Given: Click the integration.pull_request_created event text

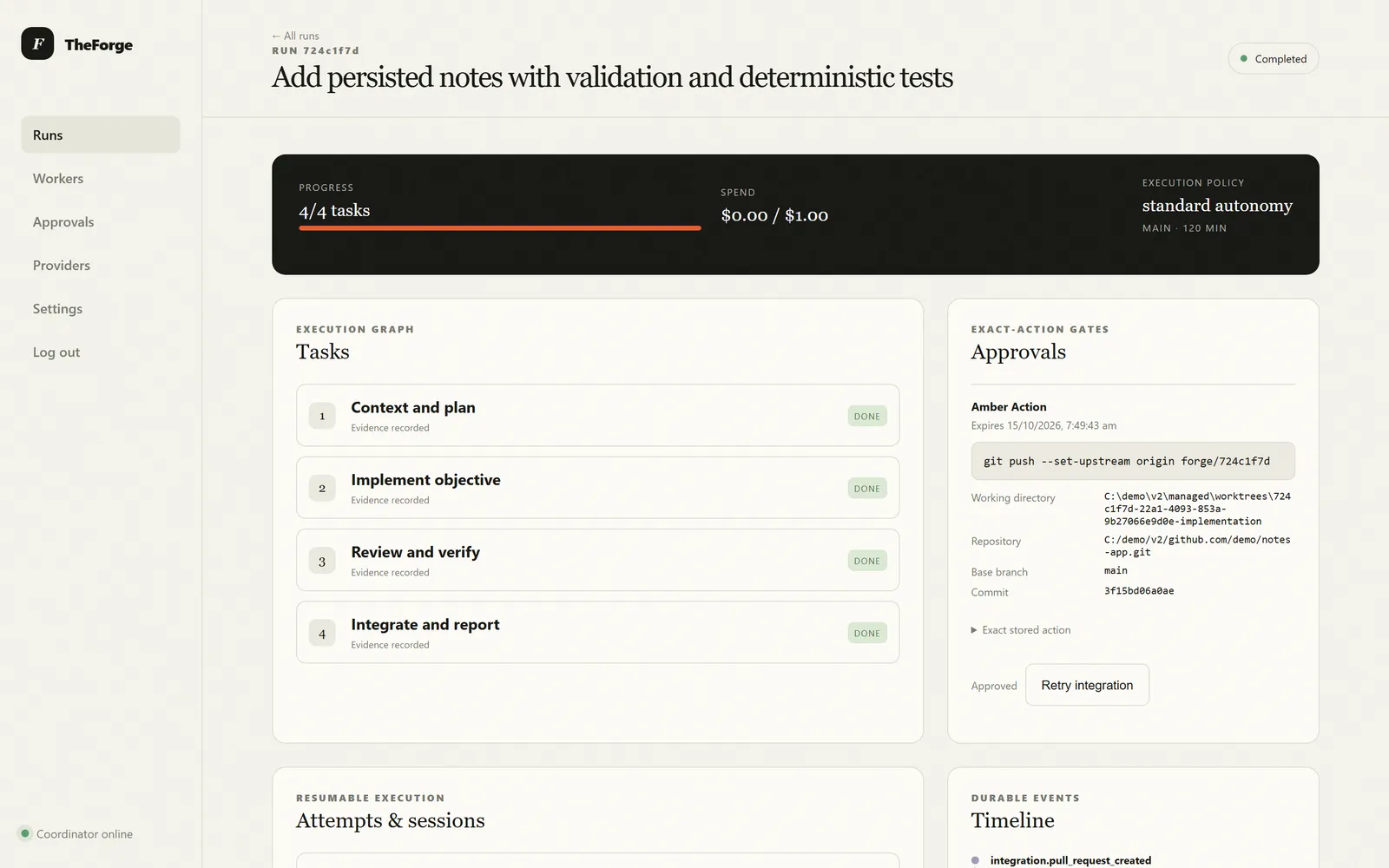Looking at the screenshot, I should (1070, 860).
